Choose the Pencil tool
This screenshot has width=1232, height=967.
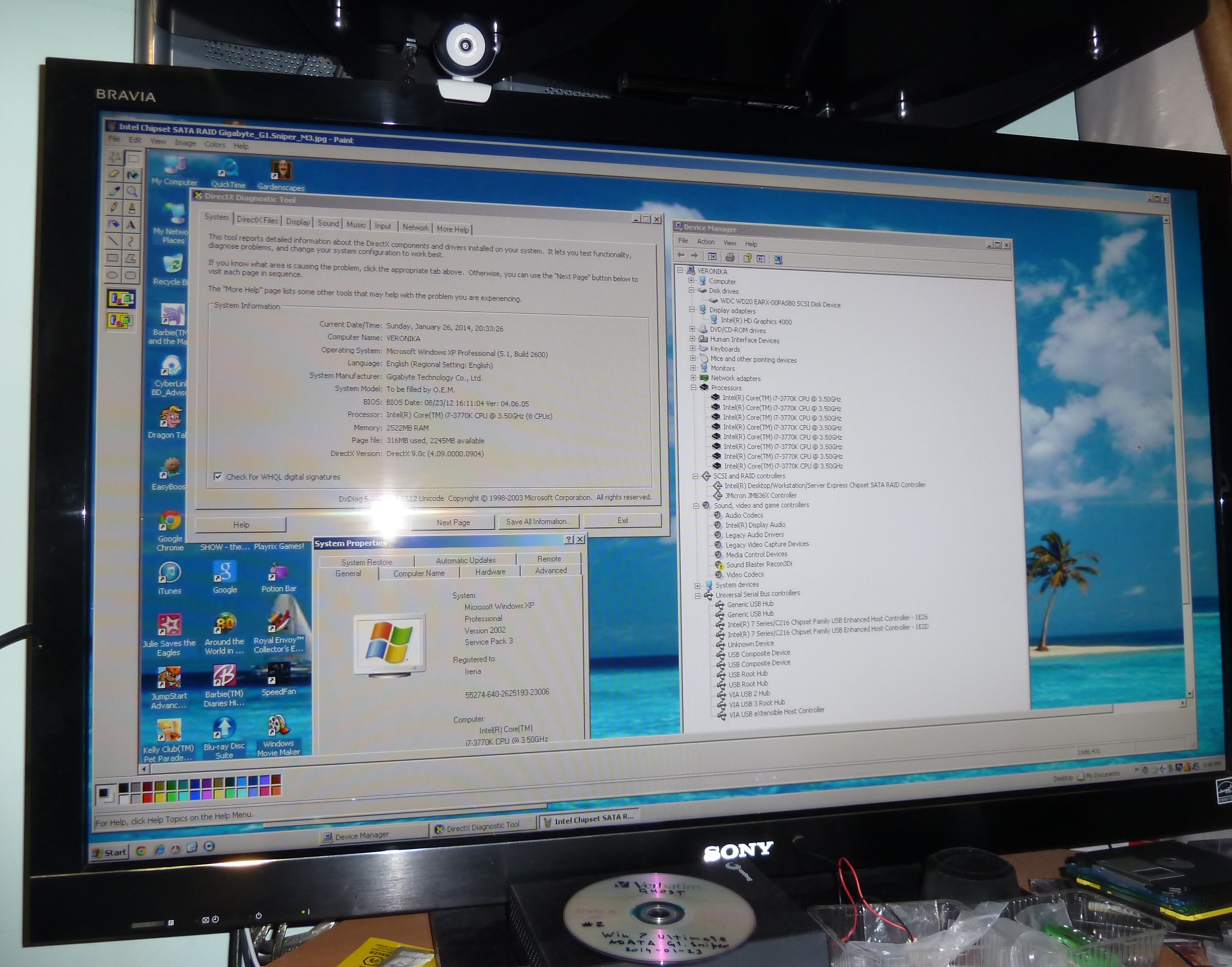tap(114, 207)
